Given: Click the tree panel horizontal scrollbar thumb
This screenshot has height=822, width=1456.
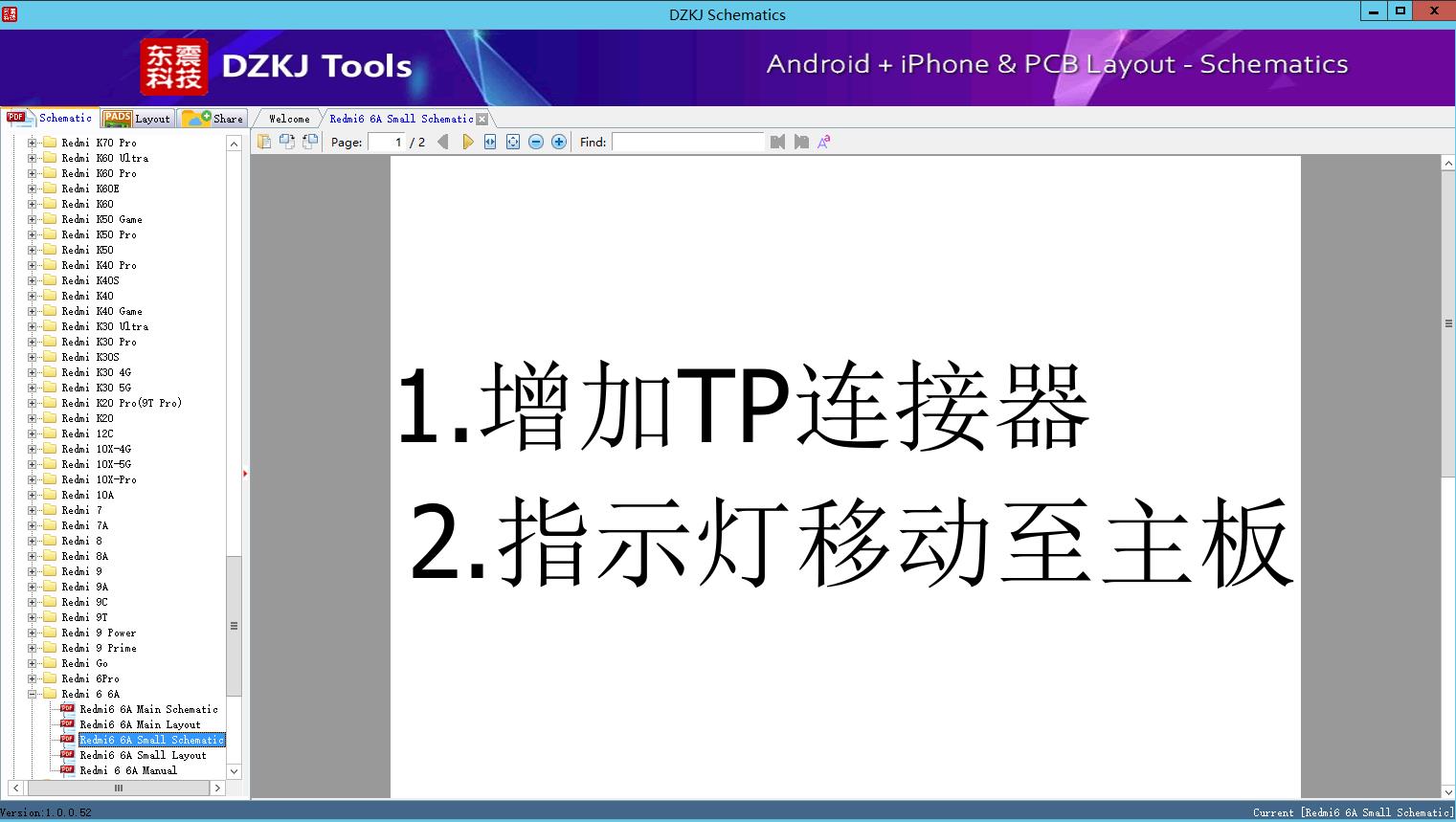Looking at the screenshot, I should 118,789.
